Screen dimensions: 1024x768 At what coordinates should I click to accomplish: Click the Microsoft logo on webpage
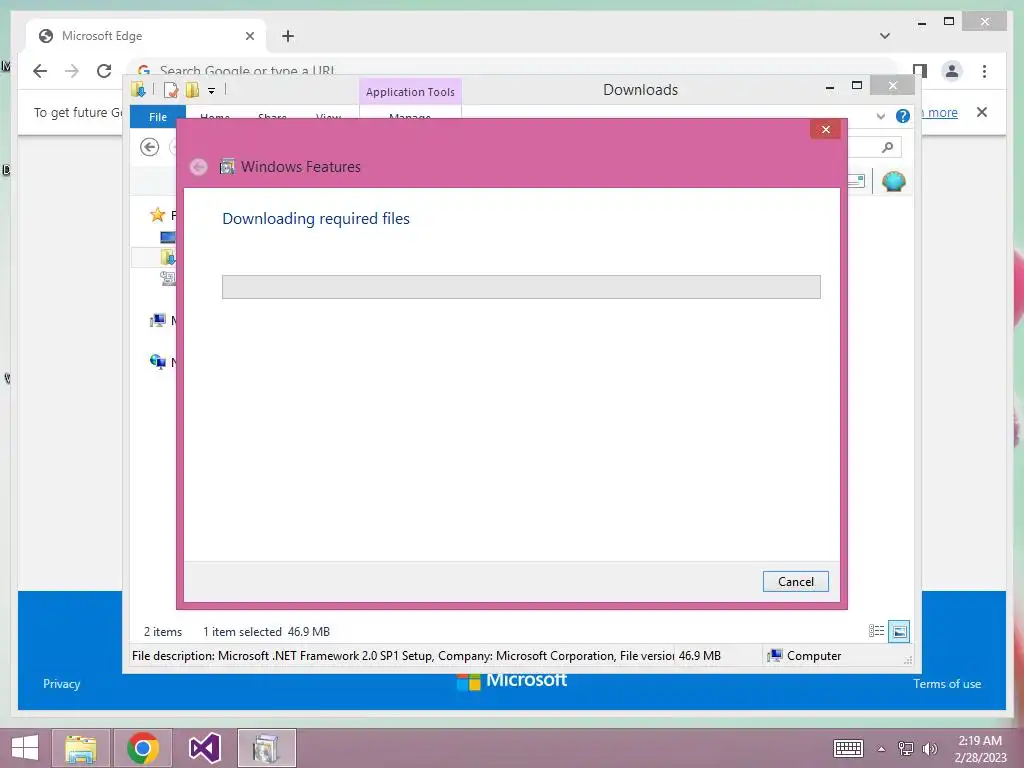click(x=511, y=681)
